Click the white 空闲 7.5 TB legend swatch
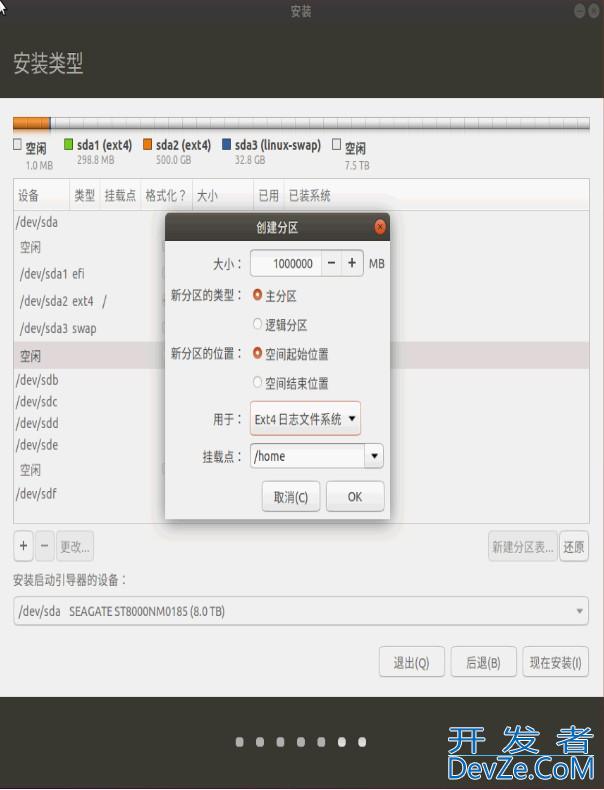 click(x=337, y=145)
